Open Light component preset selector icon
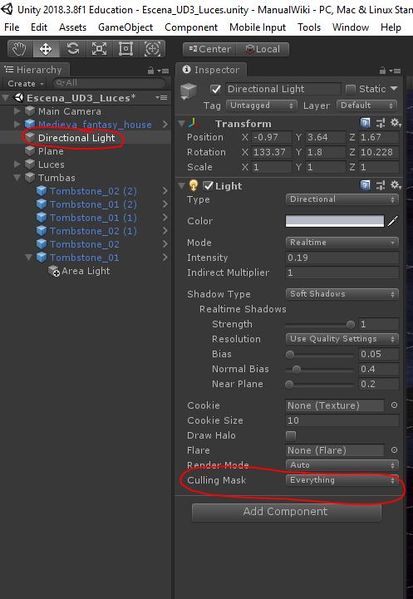The image size is (413, 599). pos(380,186)
